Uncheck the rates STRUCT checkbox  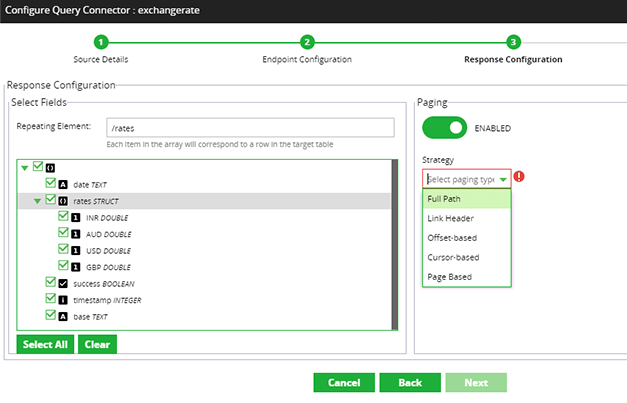[50, 199]
